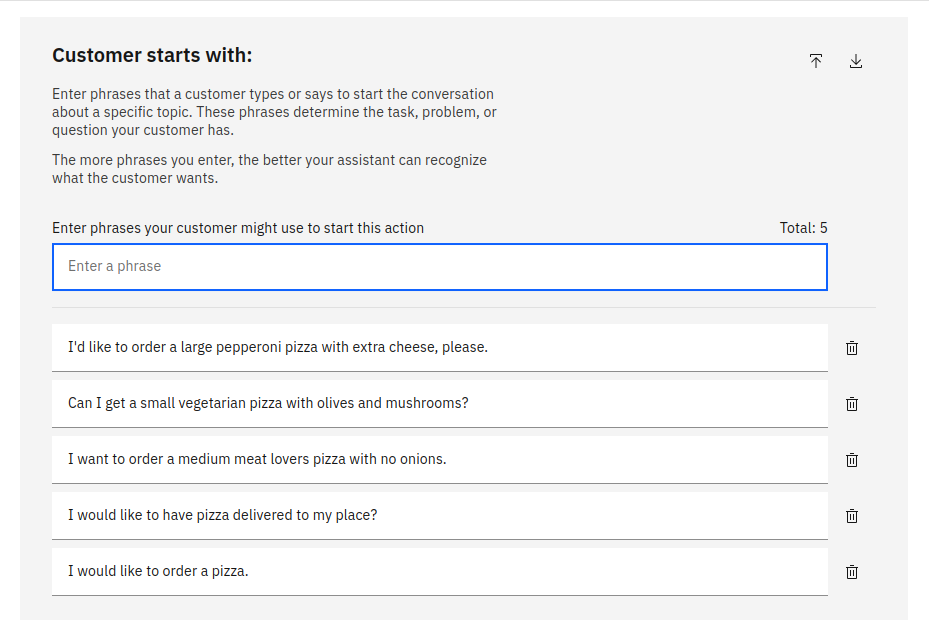The width and height of the screenshot is (929, 644).
Task: Focus the 'Enter a phrase' input field
Action: click(439, 267)
